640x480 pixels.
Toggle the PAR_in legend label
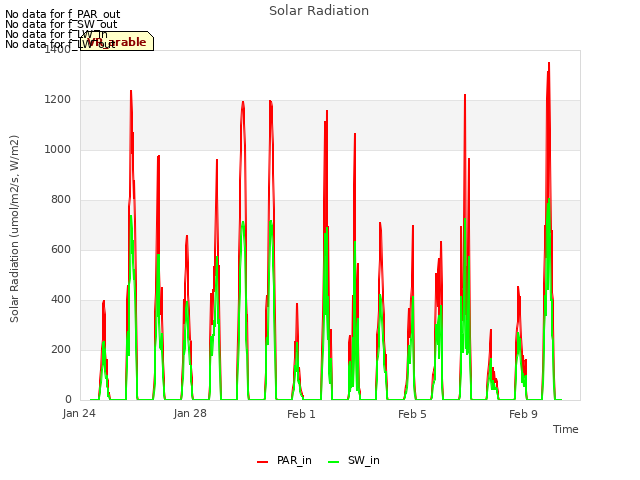tap(294, 461)
